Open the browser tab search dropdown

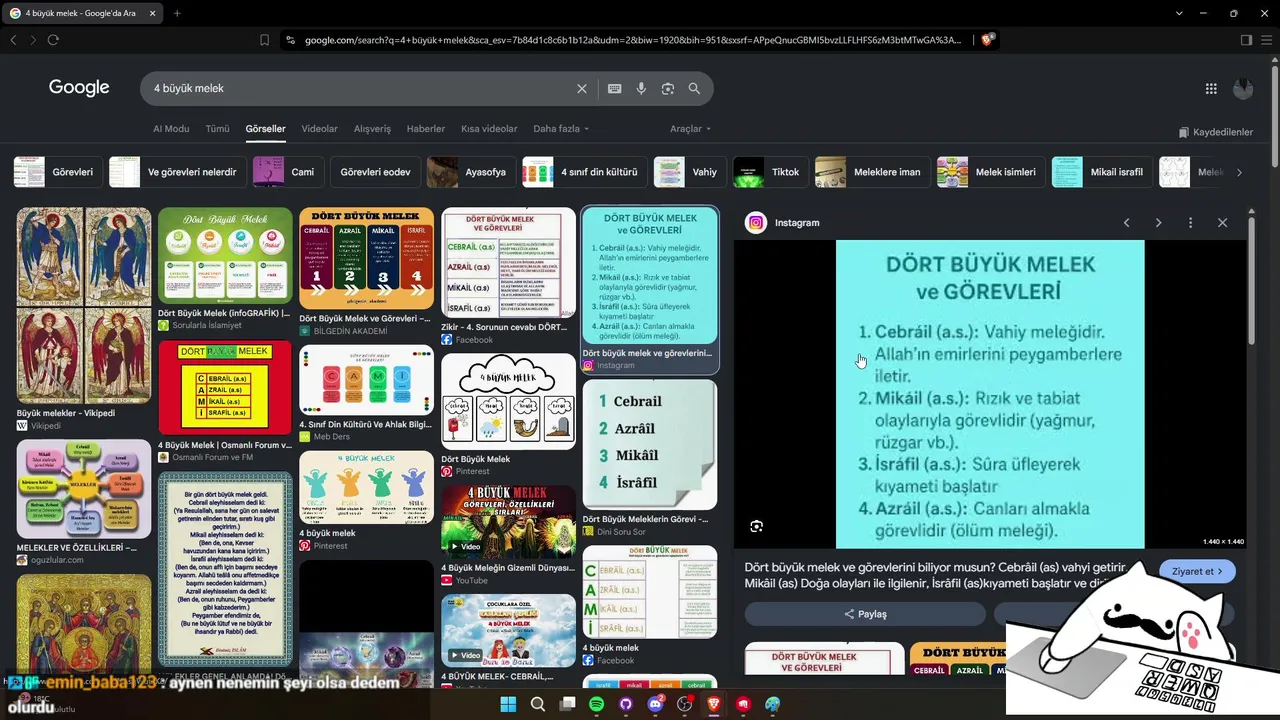tap(1180, 13)
